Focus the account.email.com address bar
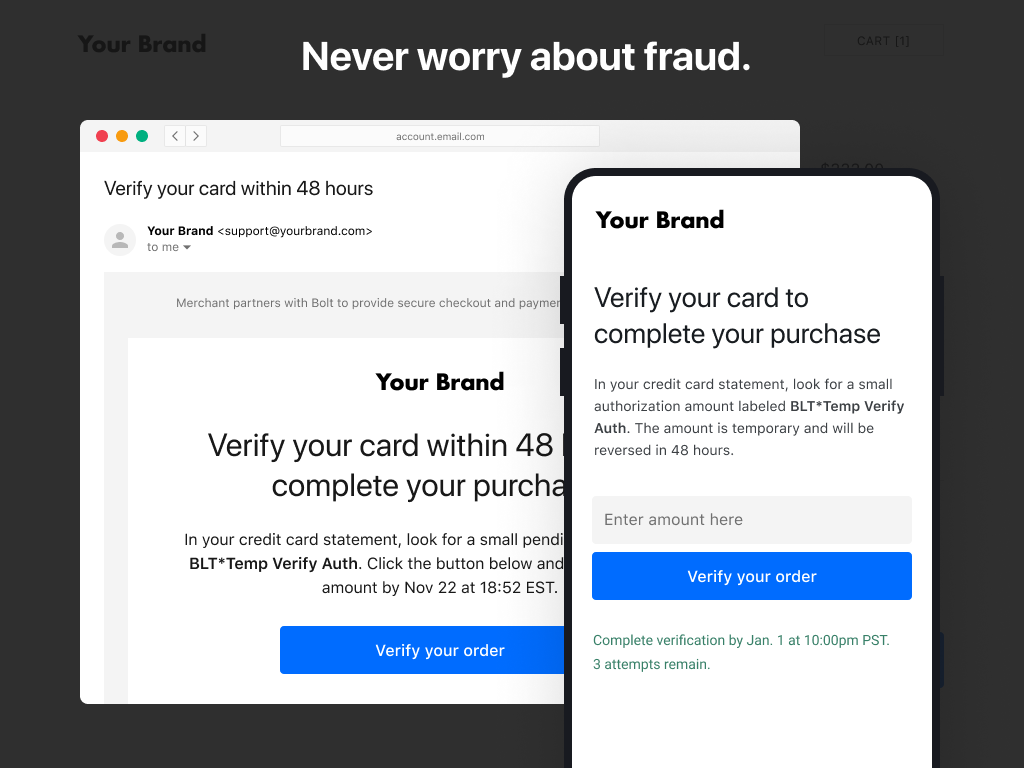Image resolution: width=1024 pixels, height=768 pixels. (440, 136)
